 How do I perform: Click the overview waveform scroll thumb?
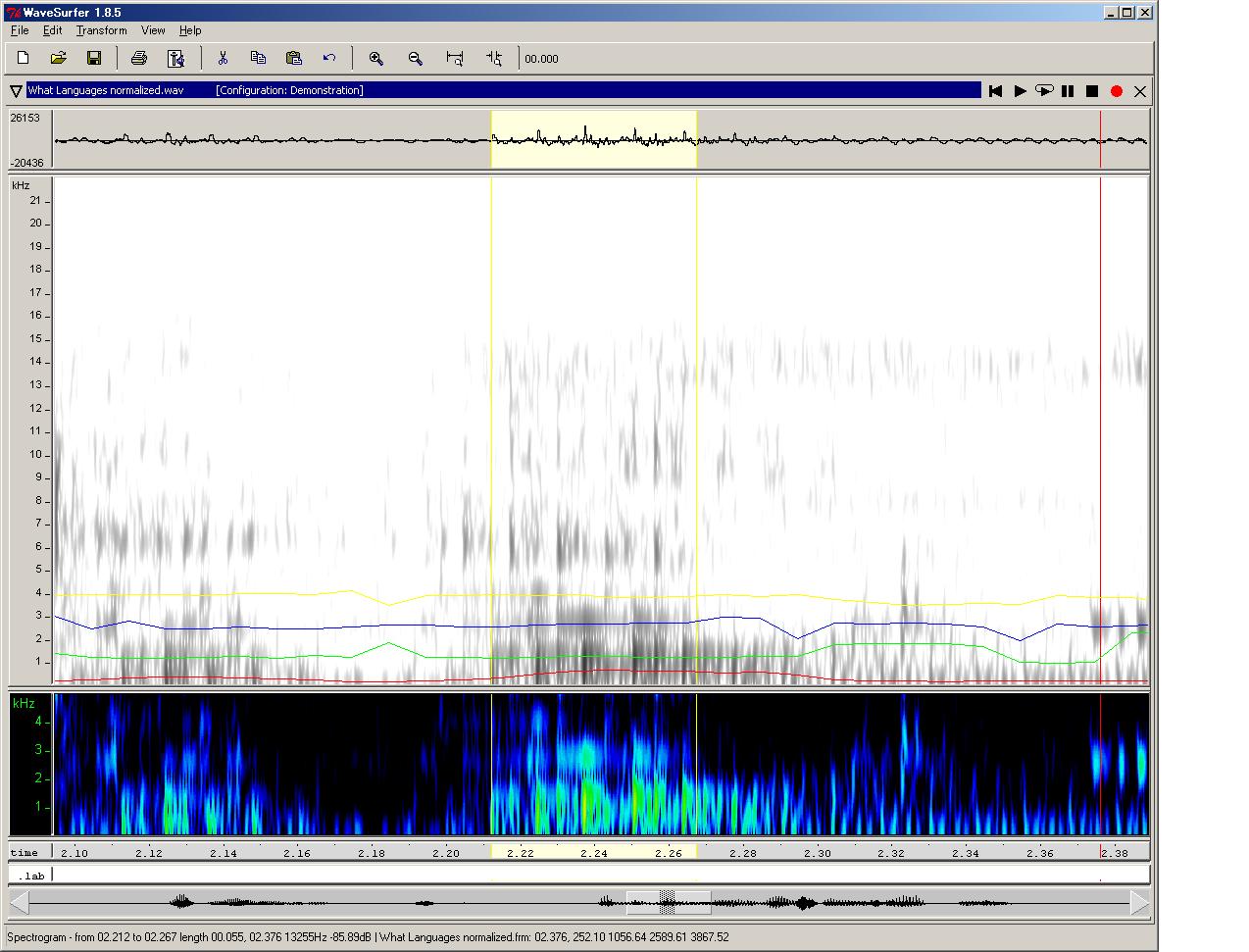pyautogui.click(x=668, y=902)
